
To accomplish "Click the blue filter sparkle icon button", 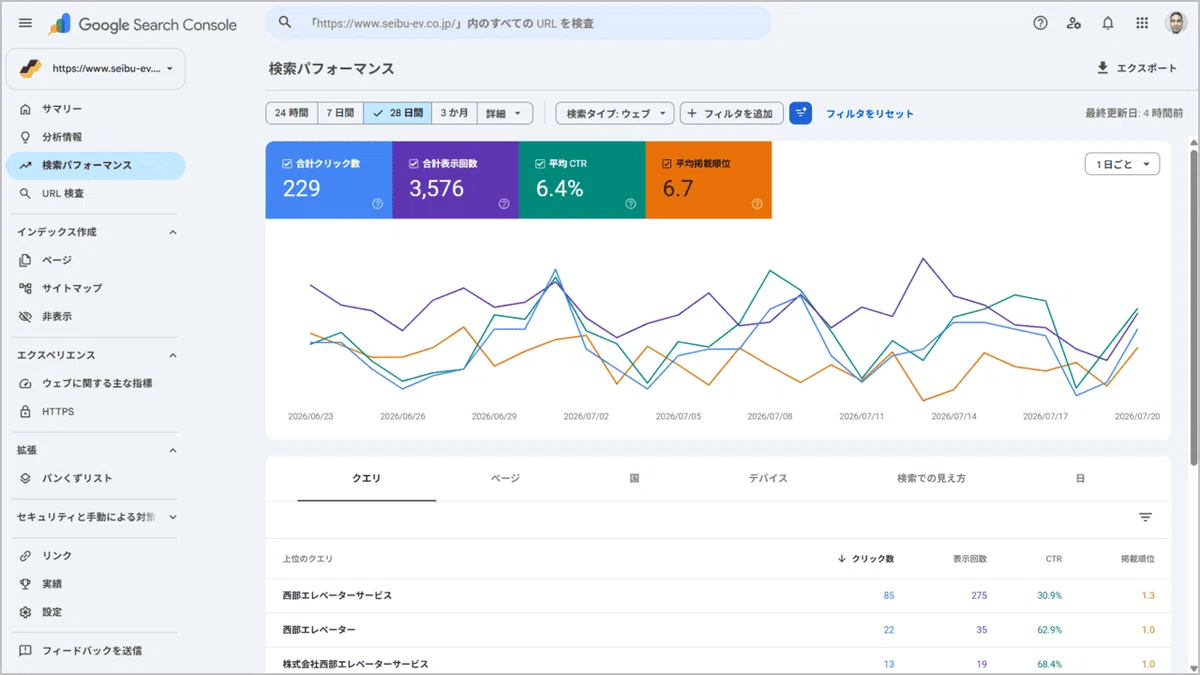I will point(800,113).
